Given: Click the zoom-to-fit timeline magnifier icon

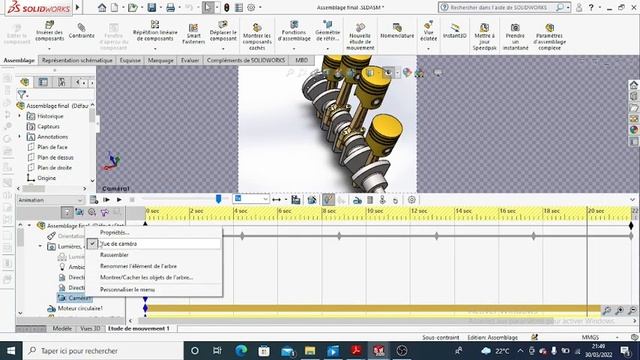Looking at the screenshot, I should [607, 311].
